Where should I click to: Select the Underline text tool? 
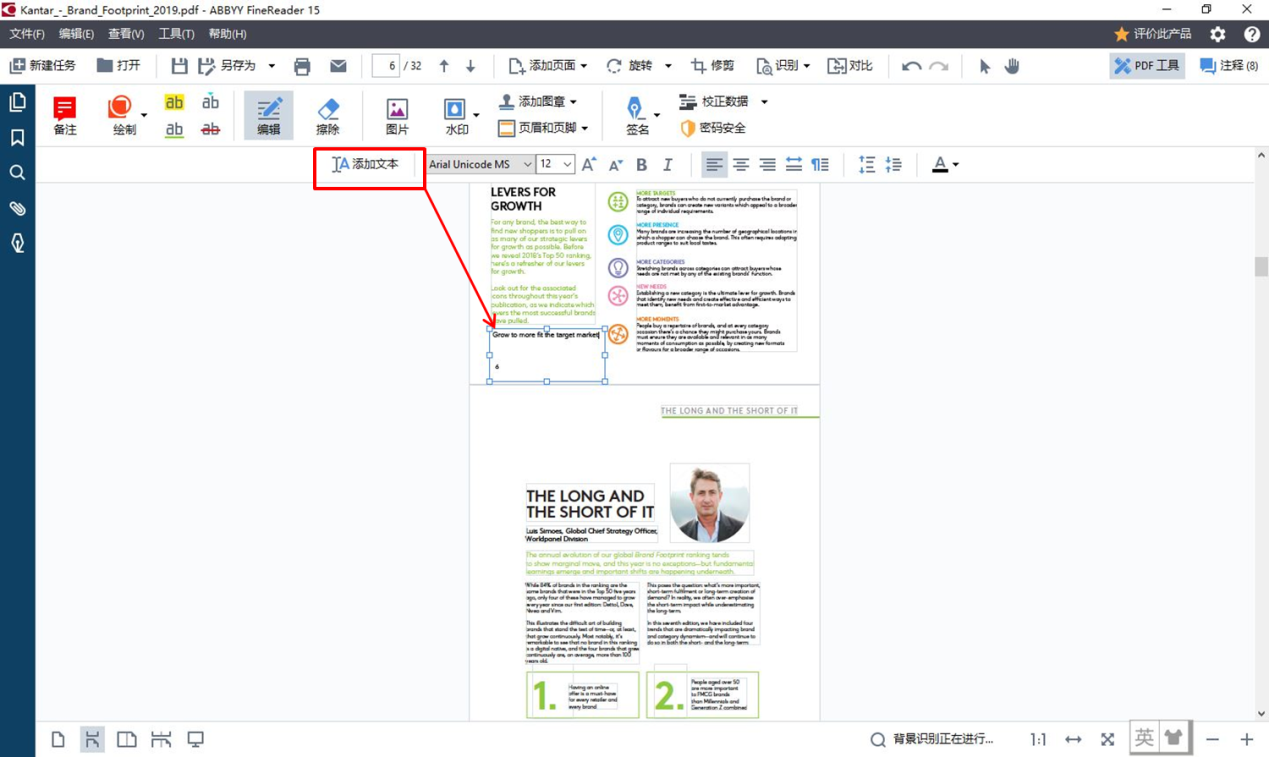point(174,129)
